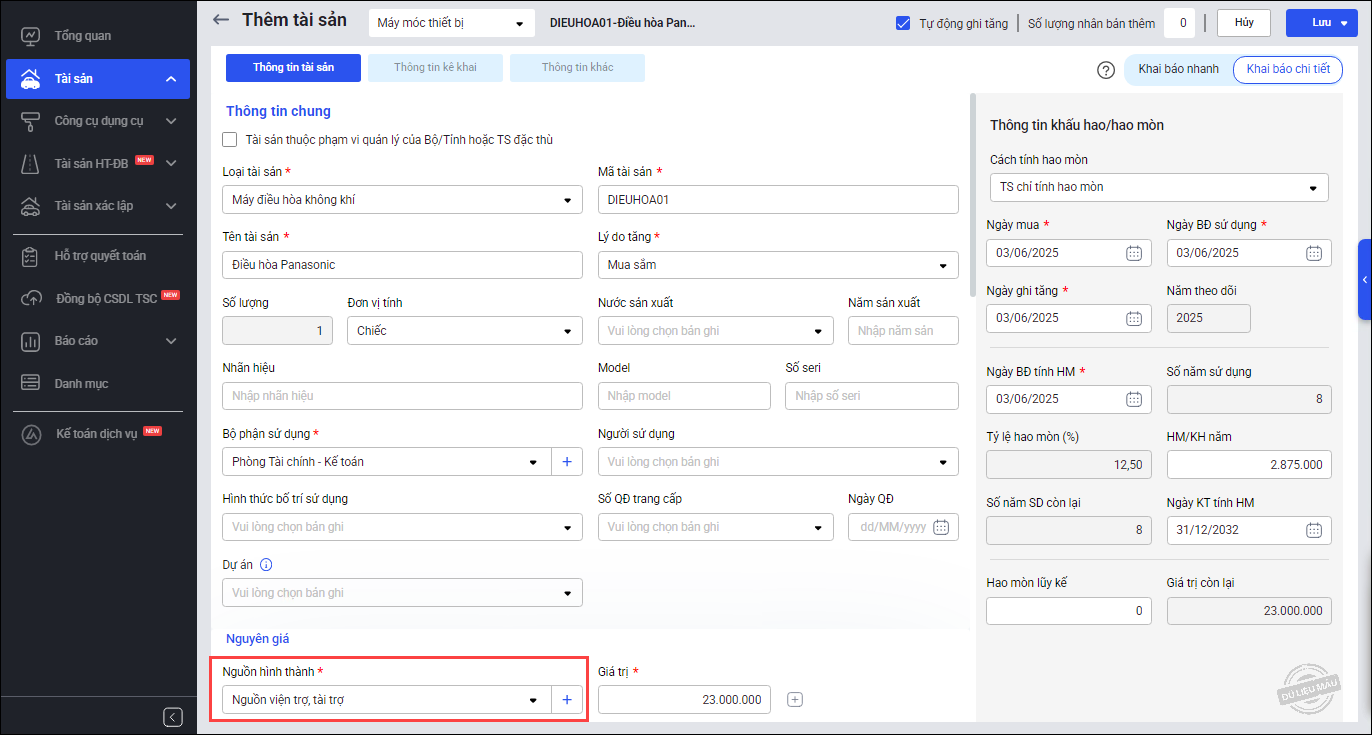Open Nguồn hình thành dropdown
This screenshot has height=735, width=1372.
387,700
